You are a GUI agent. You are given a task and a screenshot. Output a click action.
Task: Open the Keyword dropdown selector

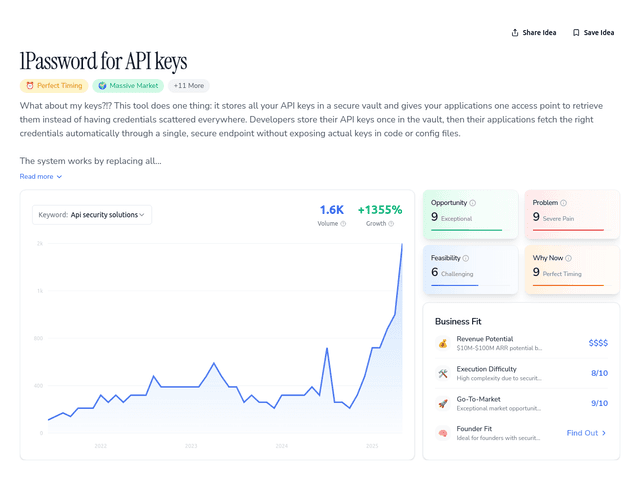pyautogui.click(x=92, y=214)
